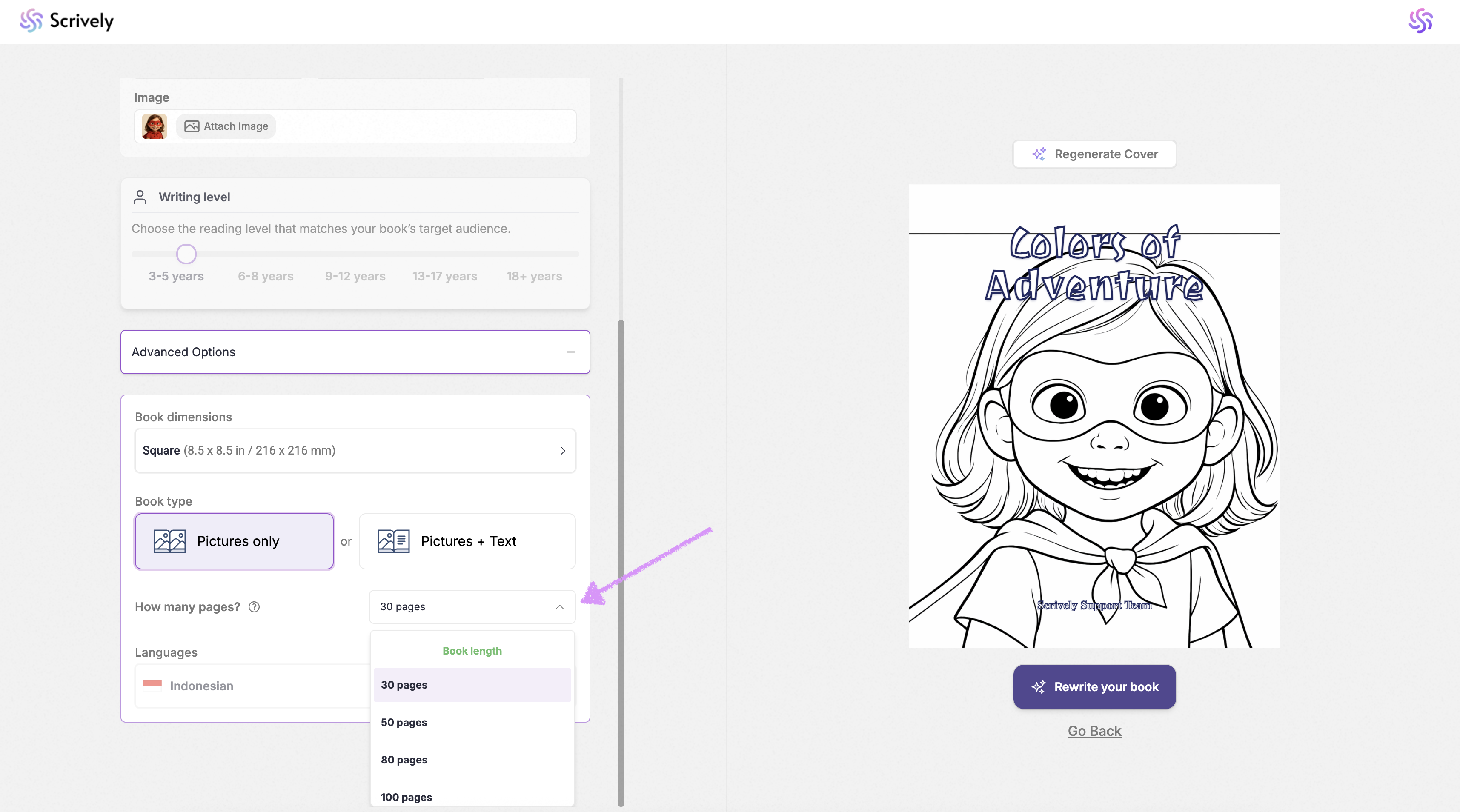Click the Writing level person icon
The height and width of the screenshot is (812, 1460).
click(140, 197)
